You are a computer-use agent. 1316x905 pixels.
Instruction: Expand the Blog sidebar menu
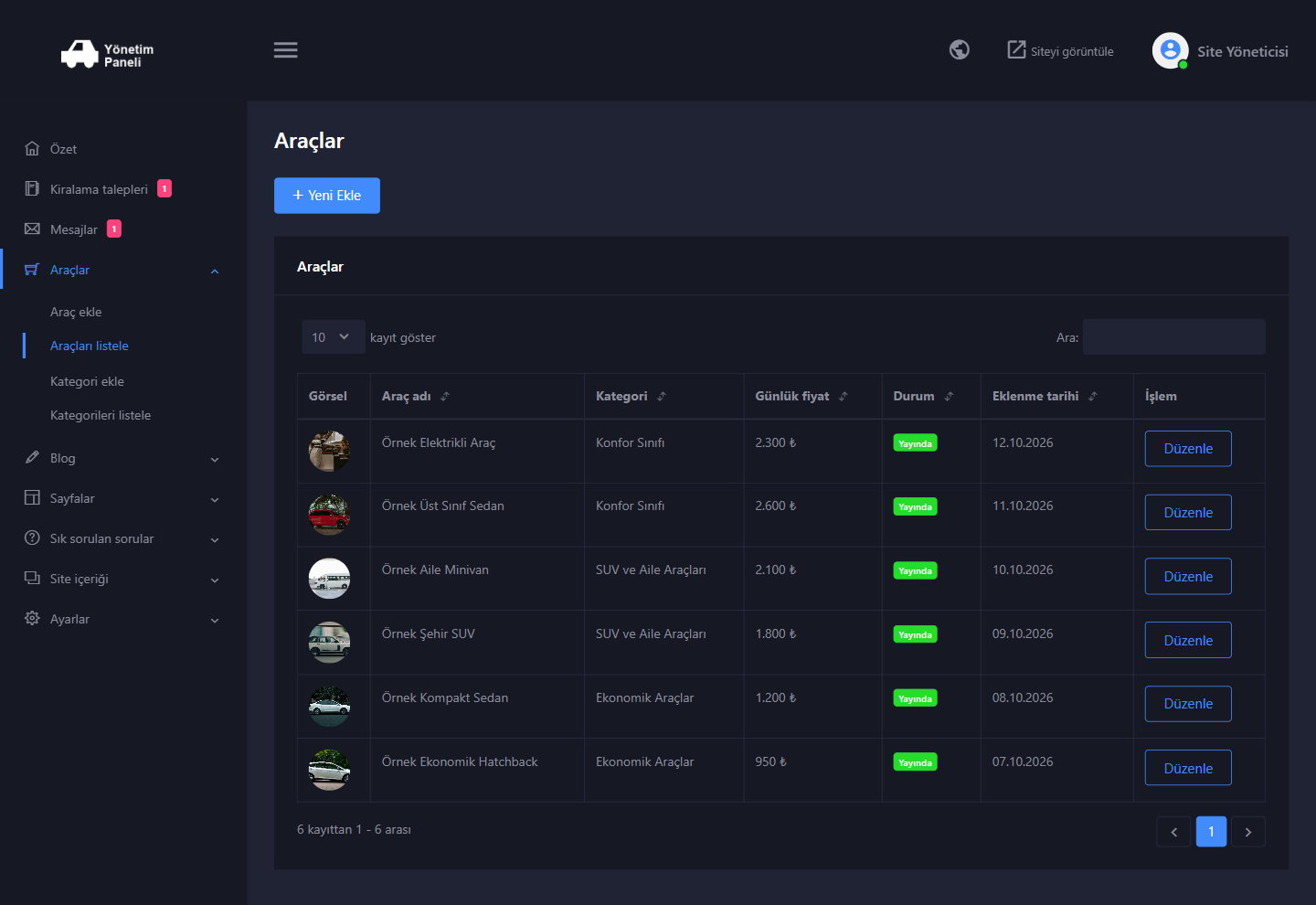point(123,458)
